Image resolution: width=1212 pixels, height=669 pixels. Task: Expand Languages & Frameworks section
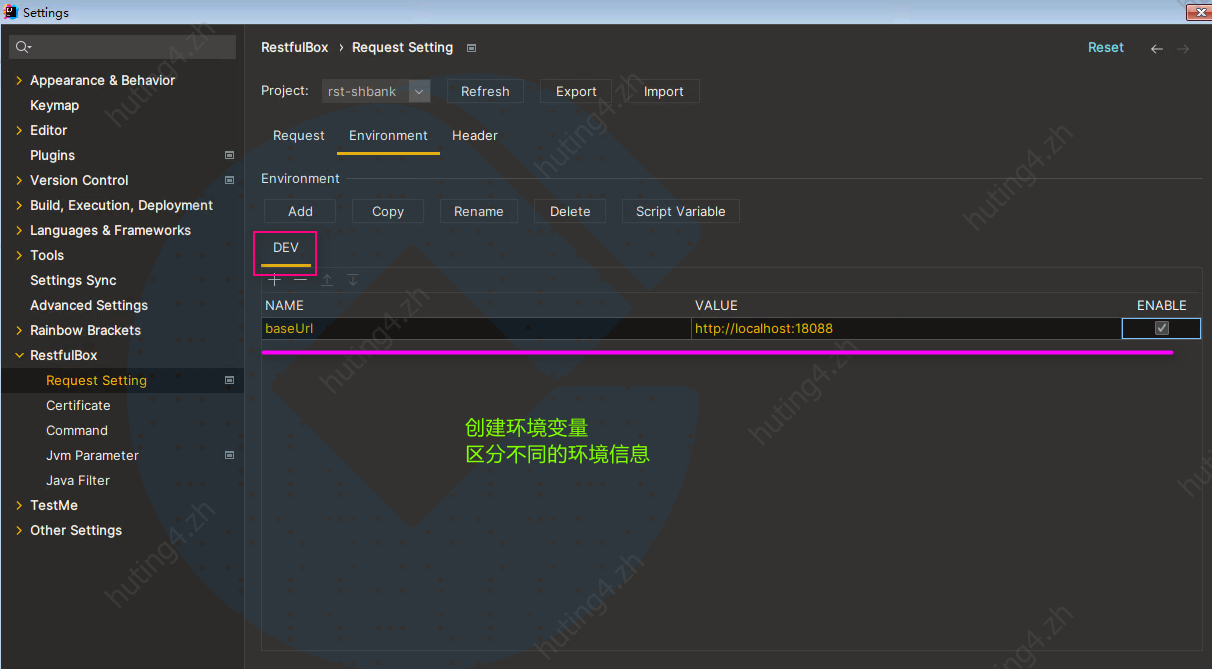coord(19,230)
